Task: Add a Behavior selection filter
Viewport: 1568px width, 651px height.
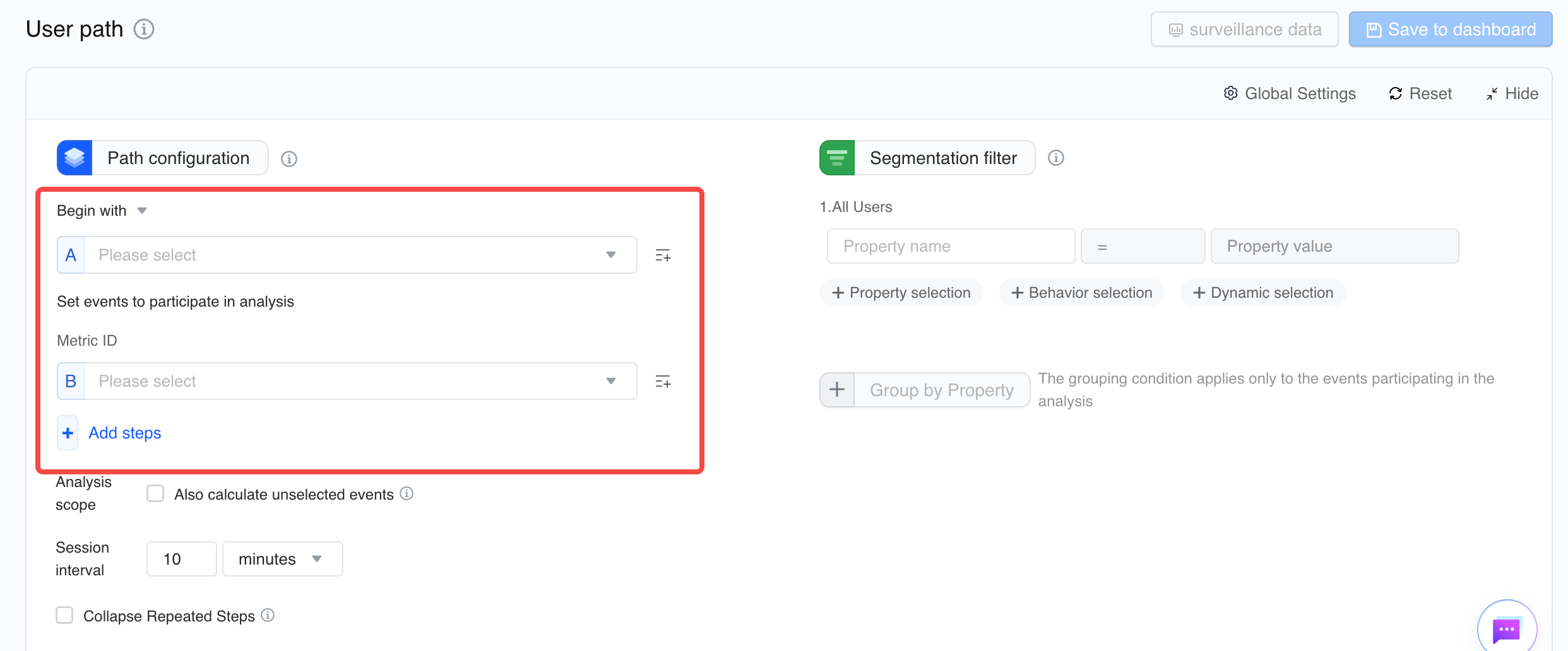Action: [1082, 293]
